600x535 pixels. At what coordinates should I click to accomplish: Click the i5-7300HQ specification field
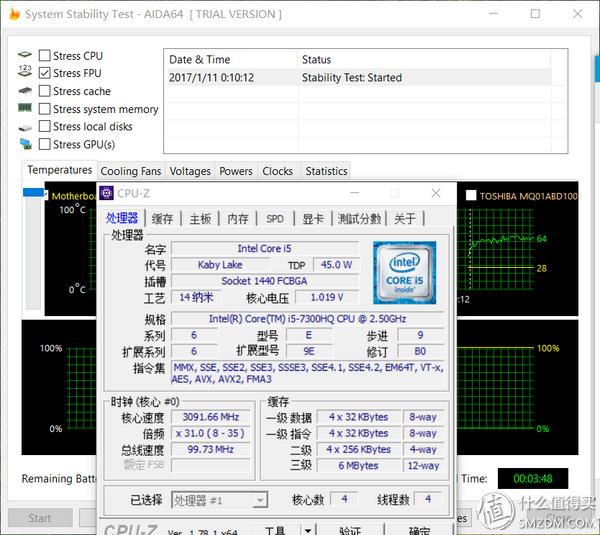307,319
